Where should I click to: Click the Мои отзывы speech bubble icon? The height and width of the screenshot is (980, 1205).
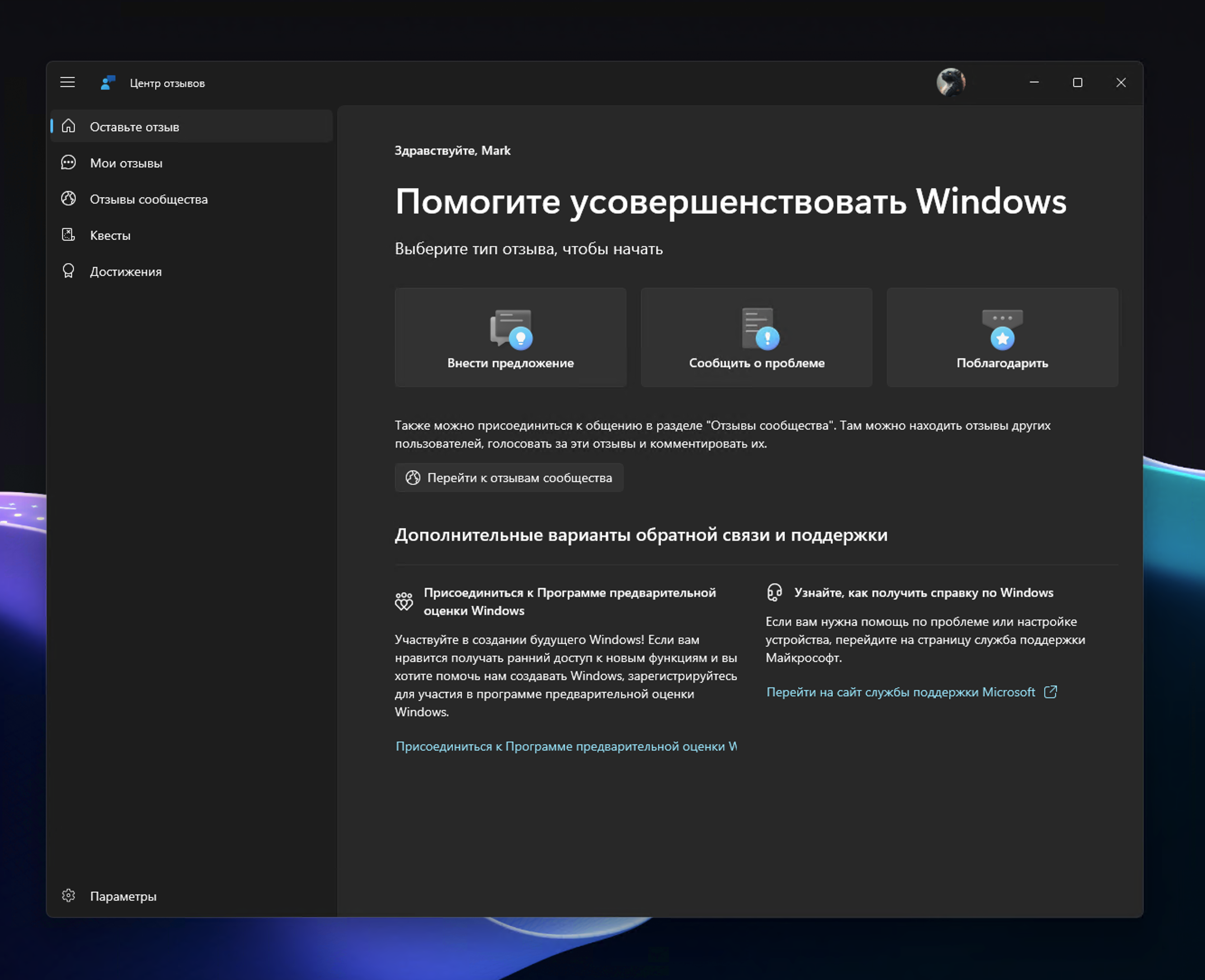pos(68,163)
